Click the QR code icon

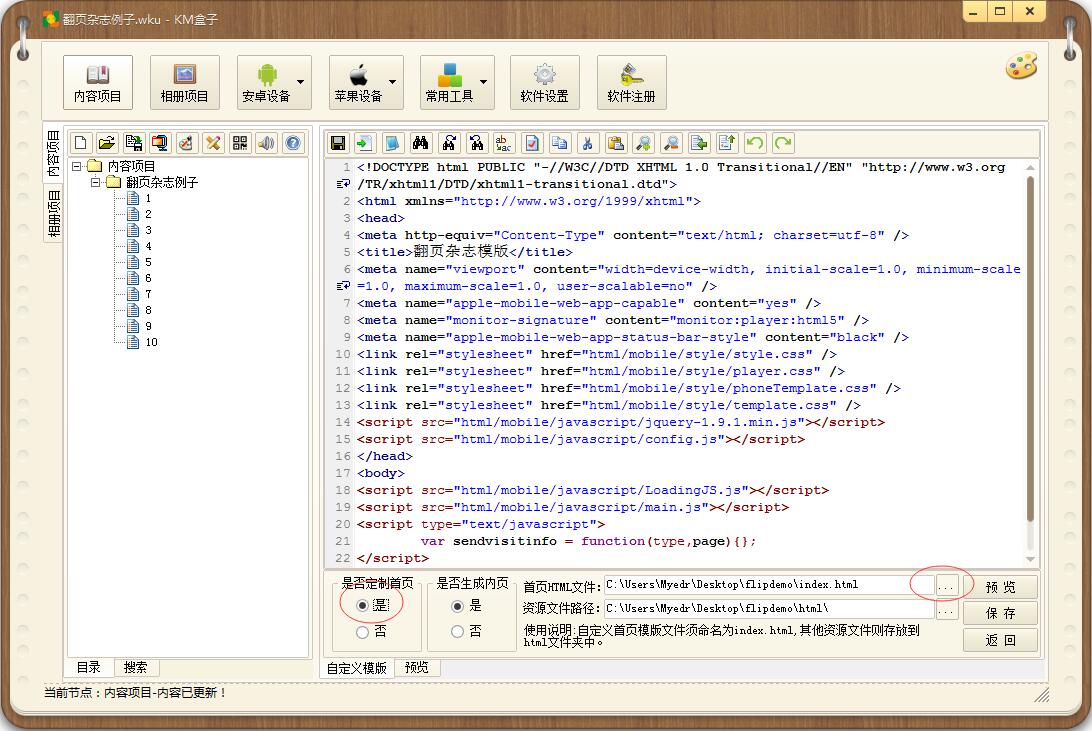pos(240,143)
